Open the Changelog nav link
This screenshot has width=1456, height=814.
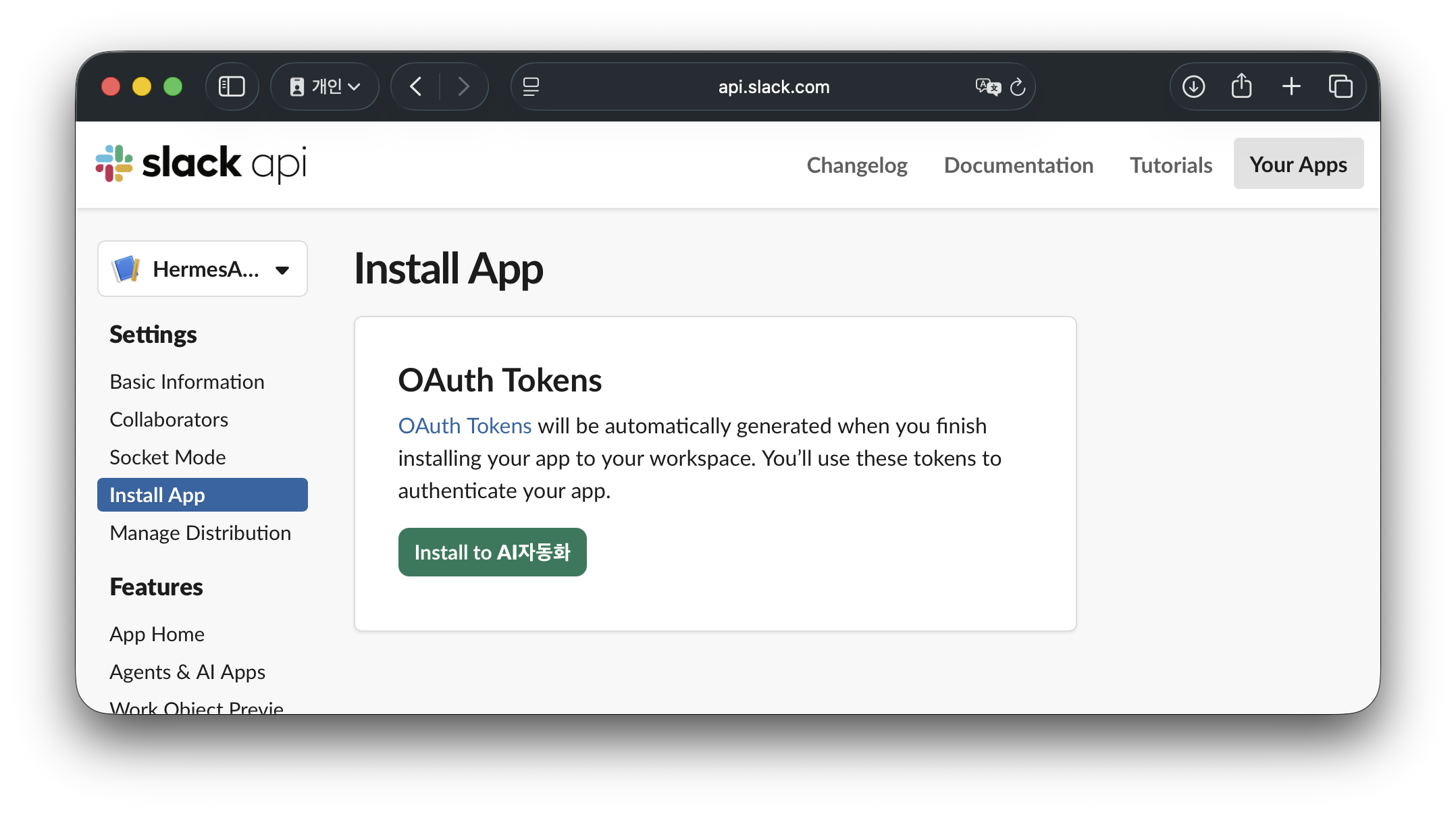pyautogui.click(x=857, y=165)
